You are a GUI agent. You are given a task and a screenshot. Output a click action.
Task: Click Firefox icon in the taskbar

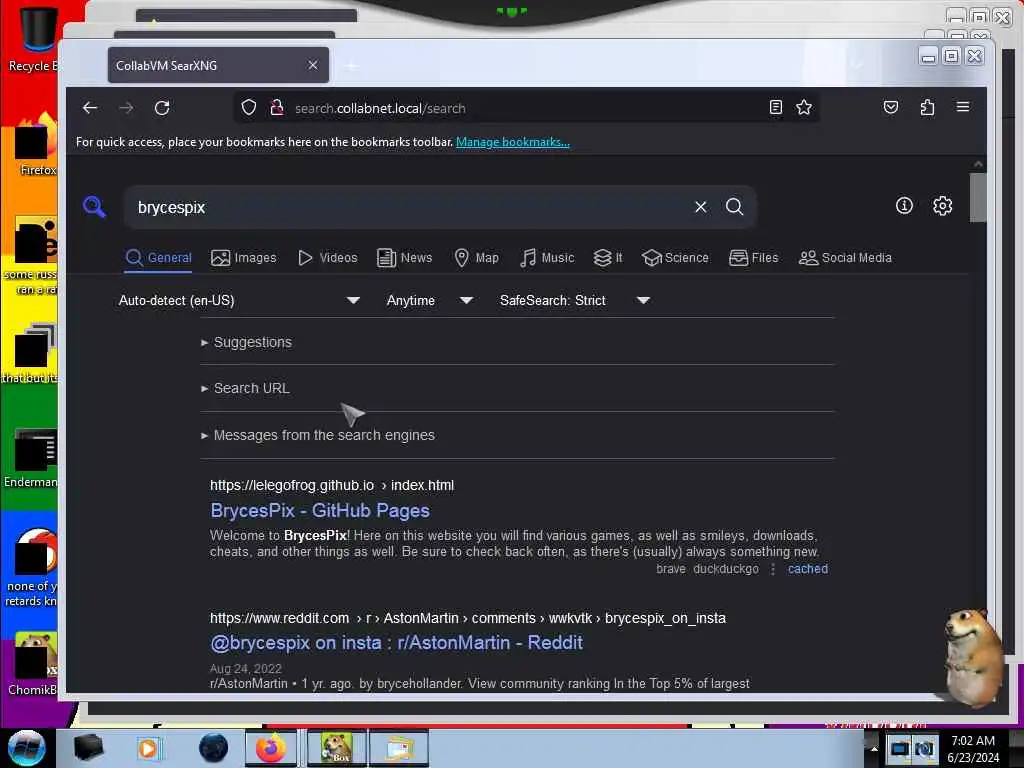(x=271, y=748)
